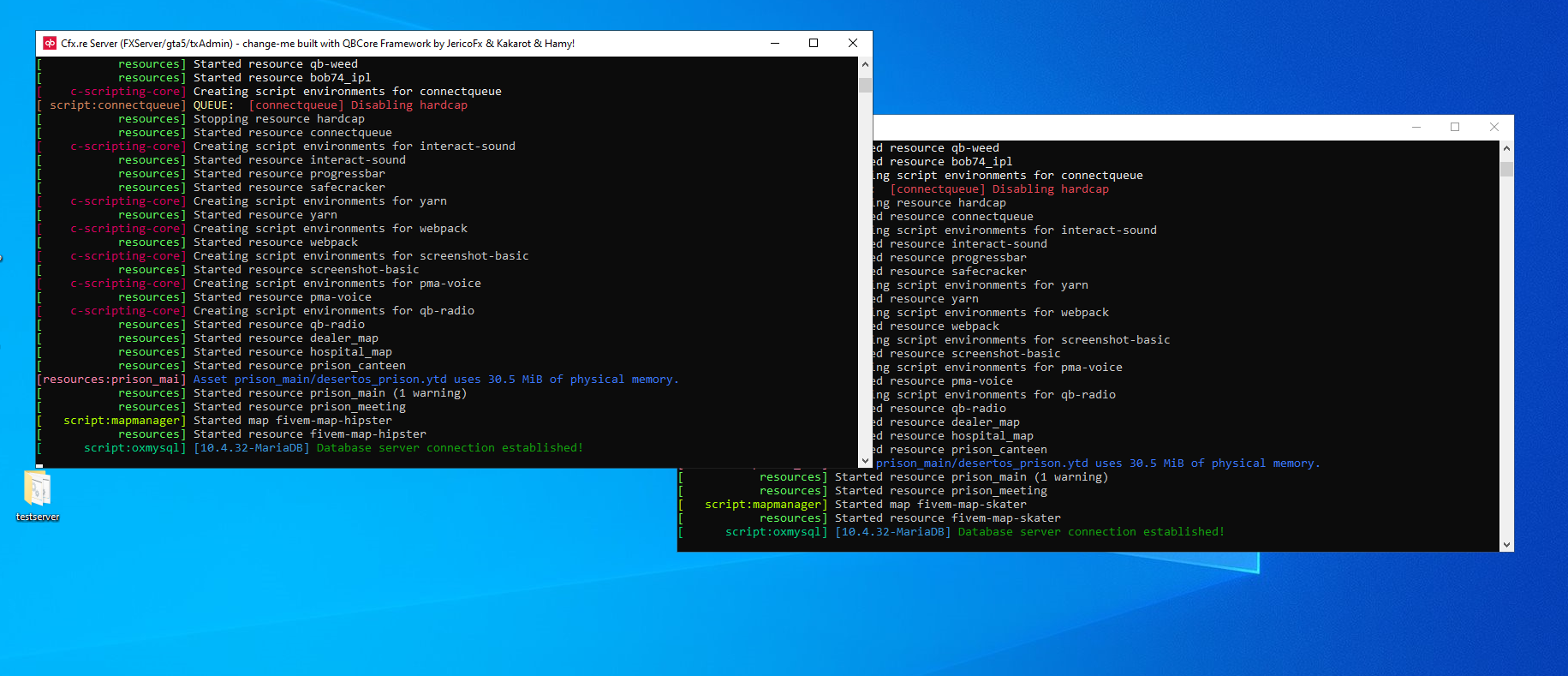The image size is (1568, 676).
Task: Click 'Started resource fivem-map-skater' in background console
Action: pos(948,518)
